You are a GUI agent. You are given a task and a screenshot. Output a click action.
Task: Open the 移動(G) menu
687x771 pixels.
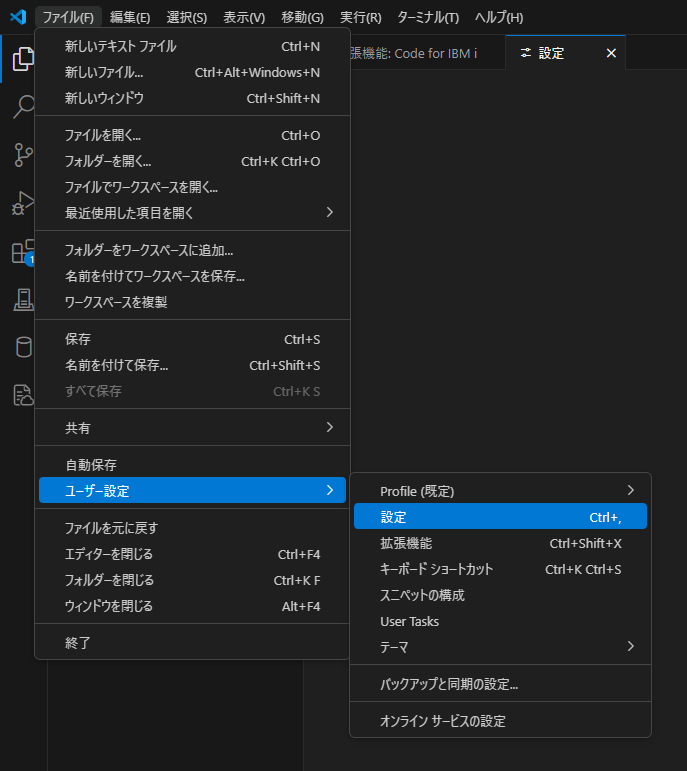(x=302, y=18)
